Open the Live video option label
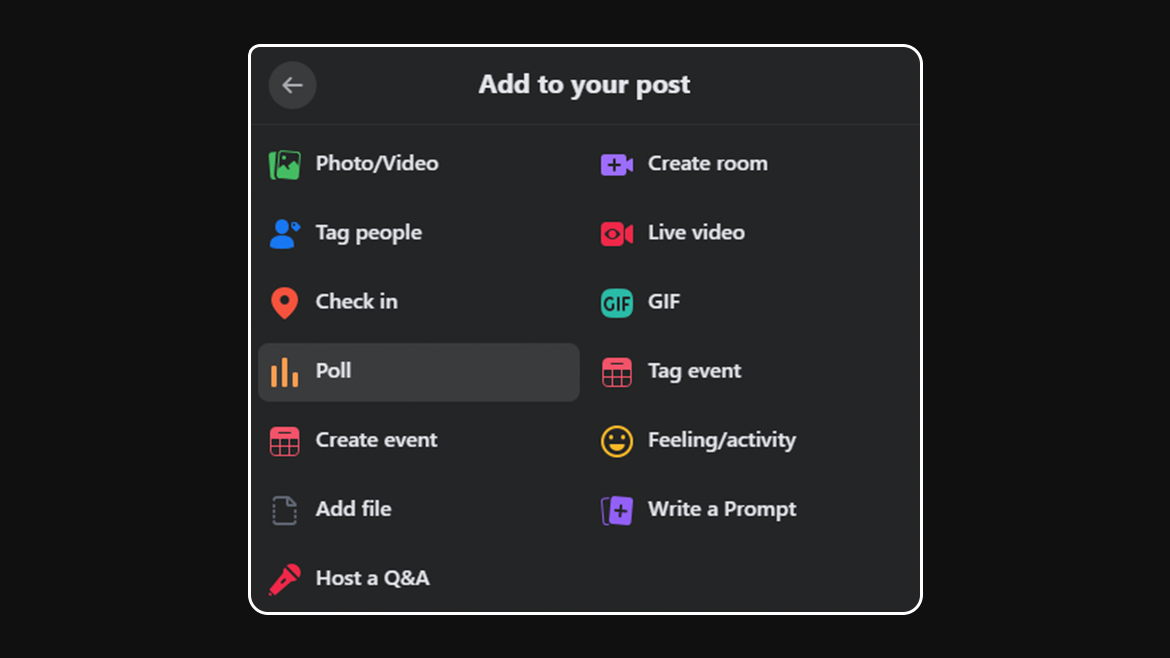Screen dimensions: 1170x658 click(x=696, y=233)
